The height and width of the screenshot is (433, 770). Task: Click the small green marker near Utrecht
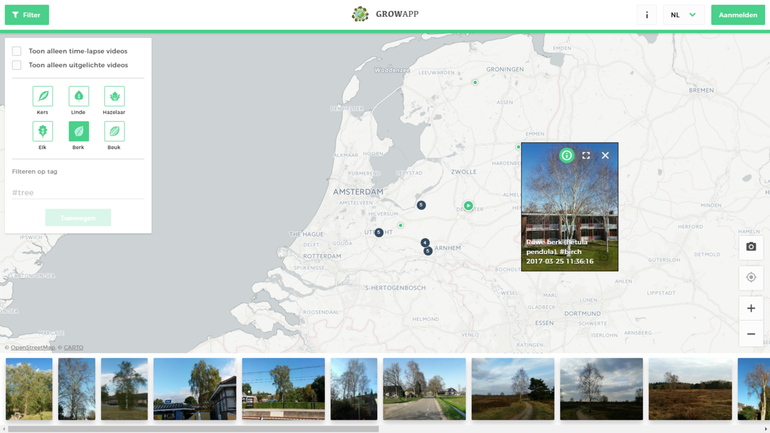pos(401,225)
